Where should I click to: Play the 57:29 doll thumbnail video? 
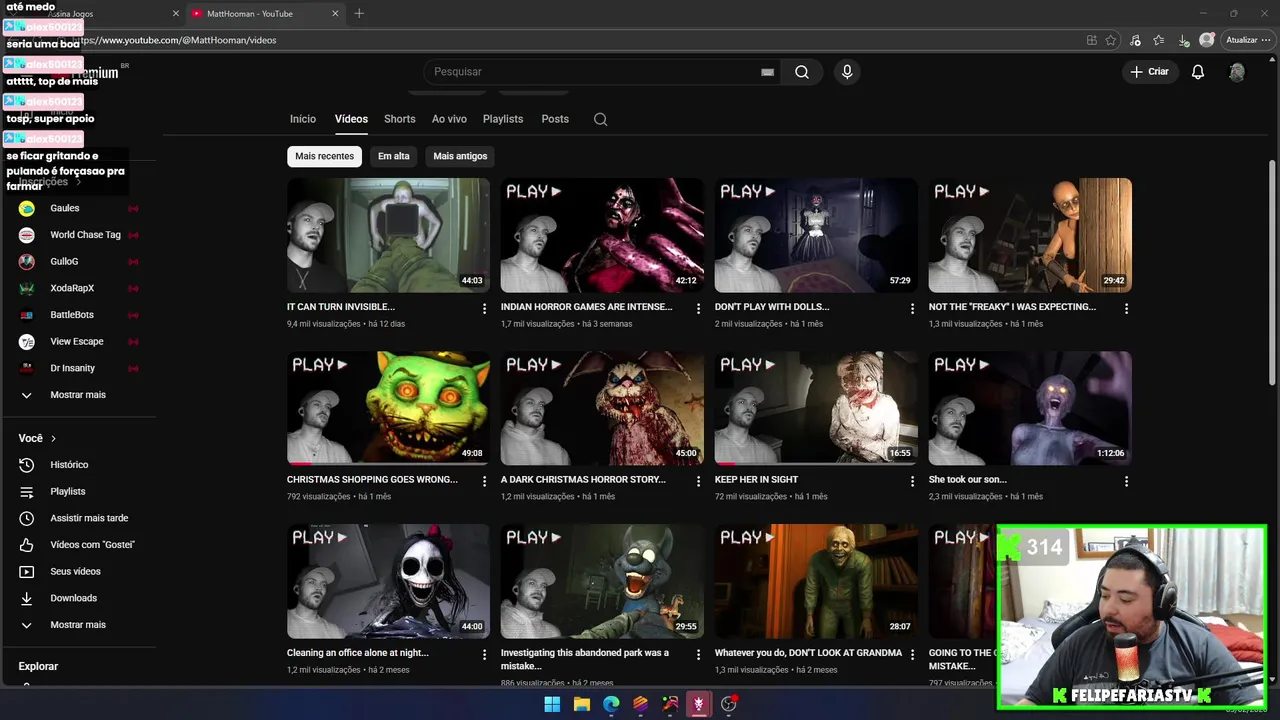[816, 235]
